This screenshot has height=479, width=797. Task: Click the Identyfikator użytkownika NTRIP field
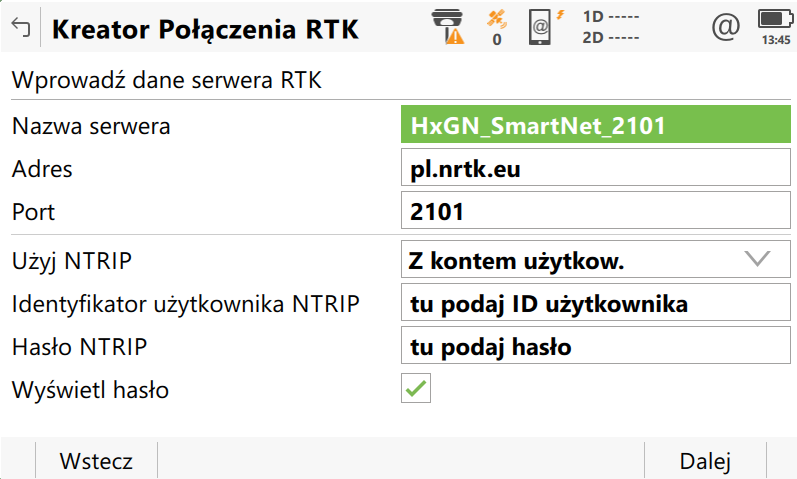(596, 303)
